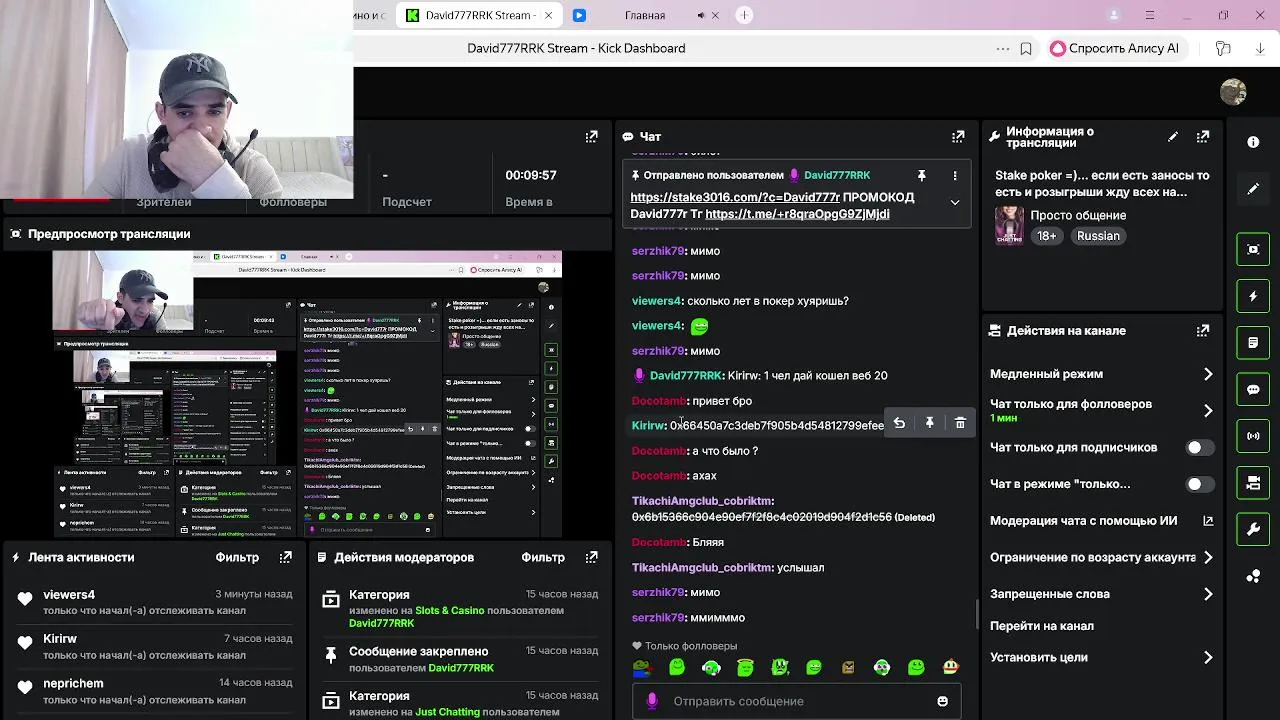Pop out the Чат panel
The image size is (1280, 720).
[x=958, y=136]
